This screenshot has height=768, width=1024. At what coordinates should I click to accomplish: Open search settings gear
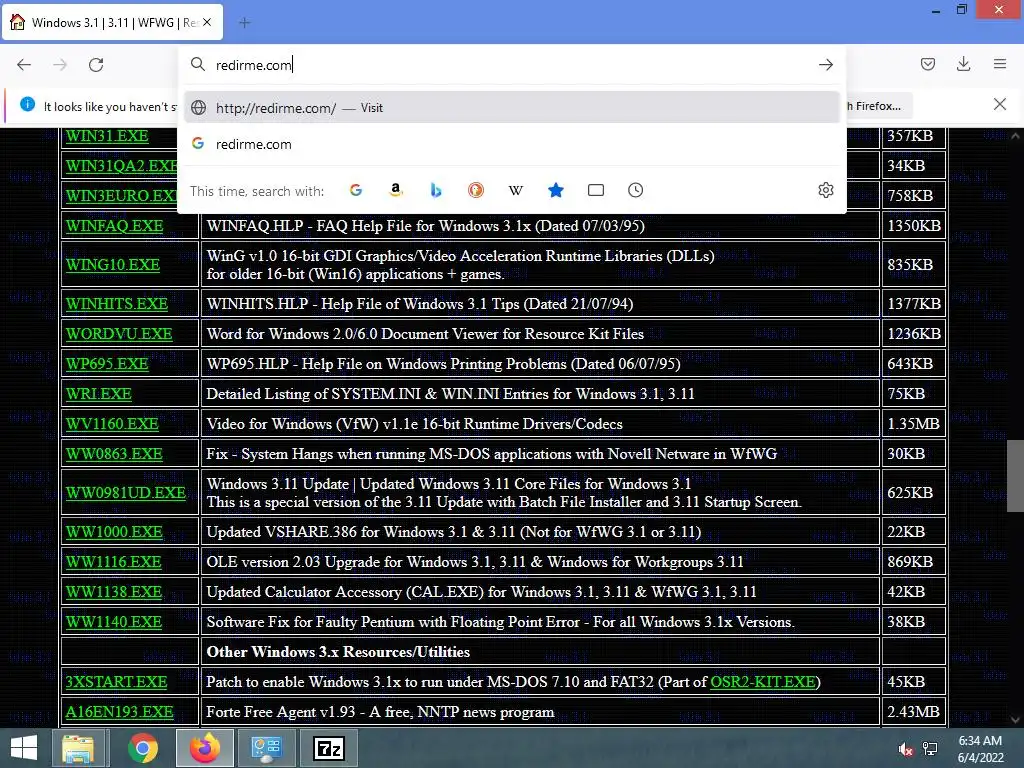pos(825,190)
